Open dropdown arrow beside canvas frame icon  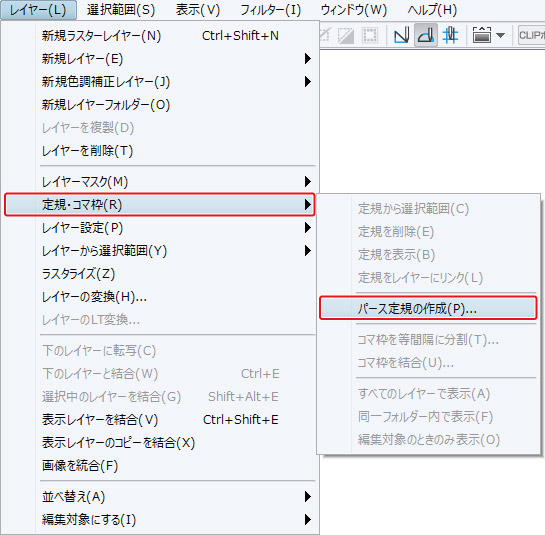pyautogui.click(x=501, y=35)
